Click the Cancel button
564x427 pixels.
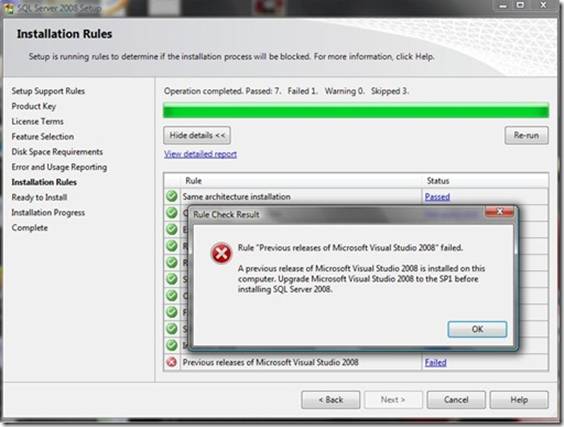[456, 400]
